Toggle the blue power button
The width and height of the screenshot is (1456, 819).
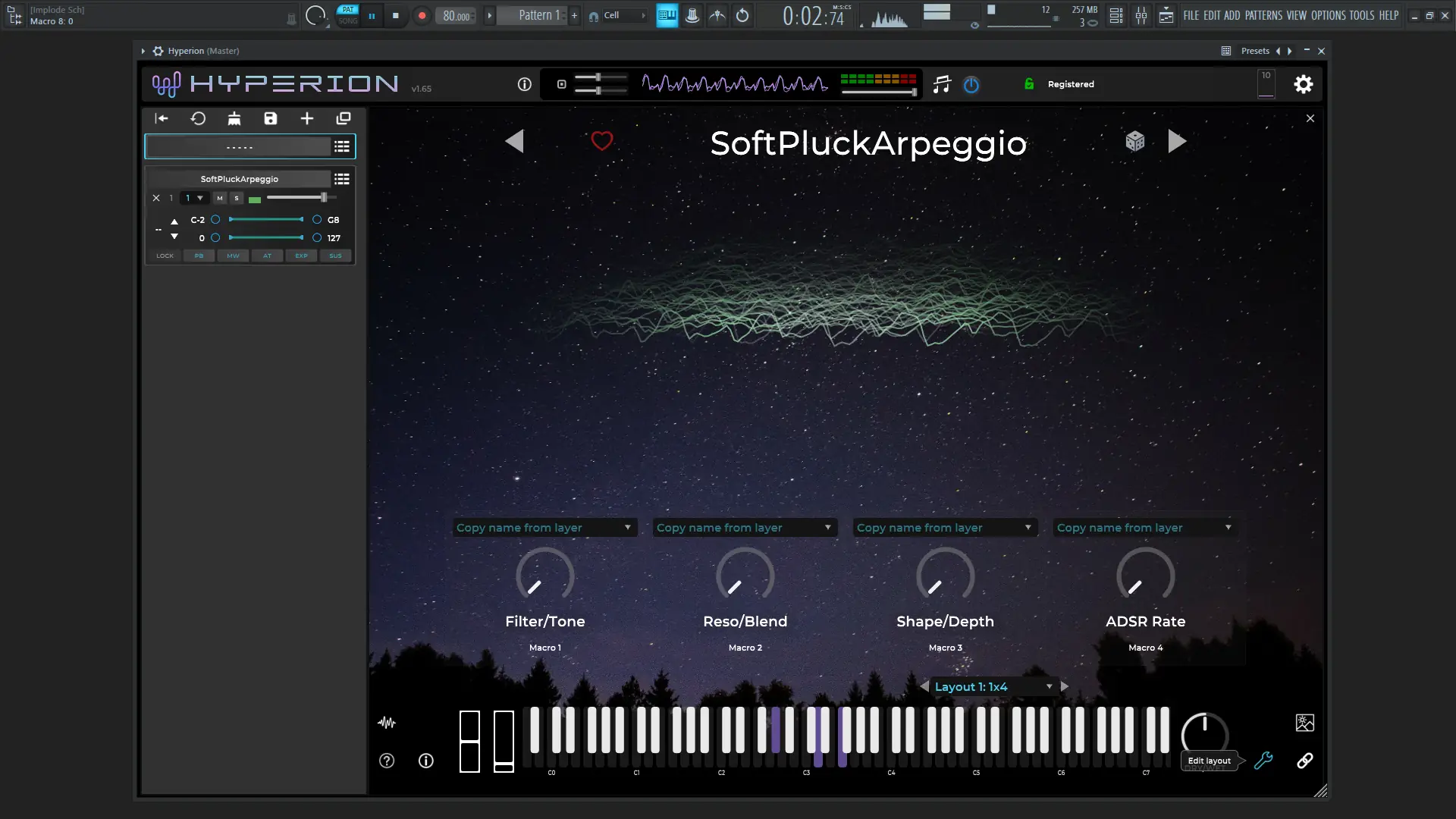tap(971, 85)
